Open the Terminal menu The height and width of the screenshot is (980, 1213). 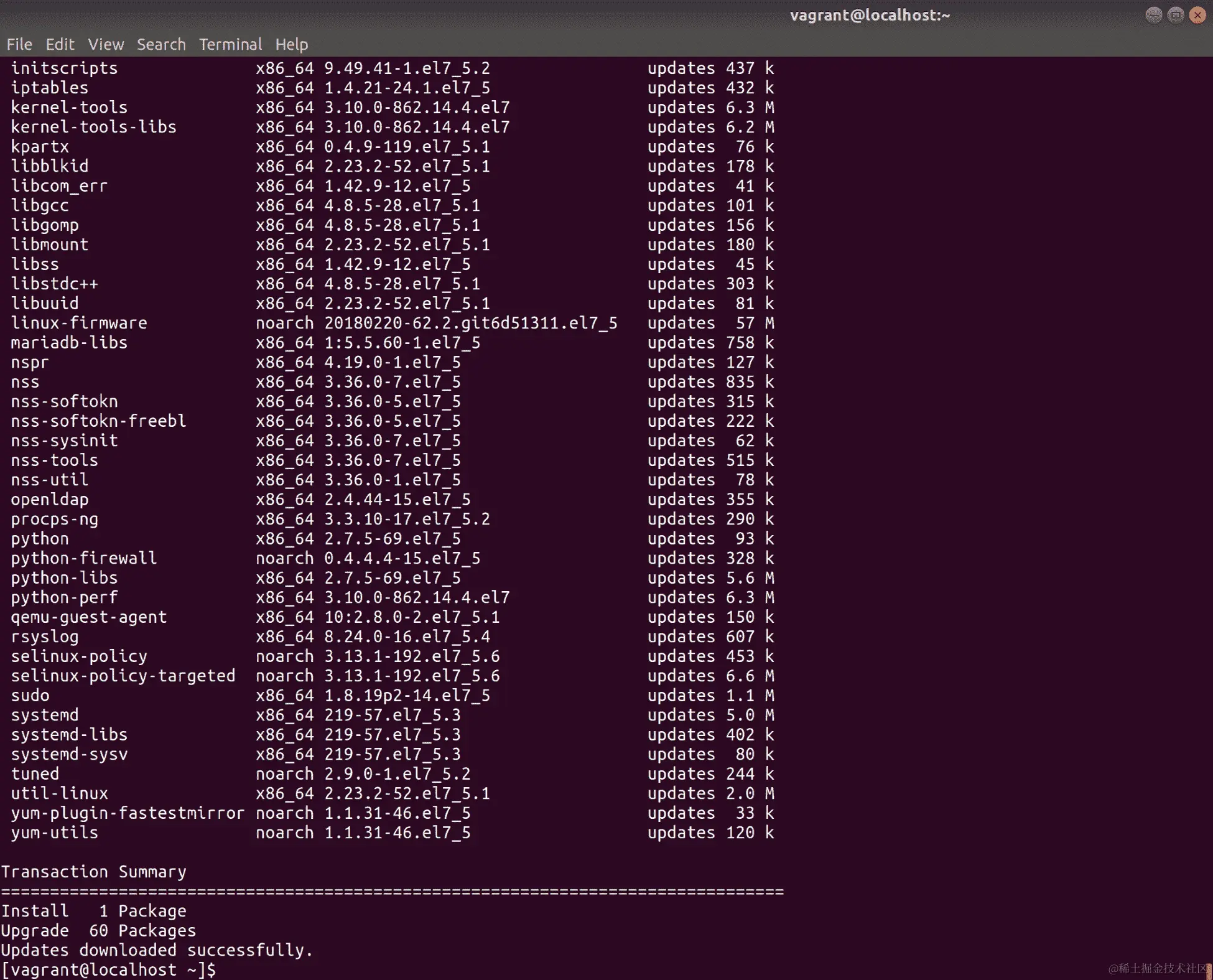230,44
